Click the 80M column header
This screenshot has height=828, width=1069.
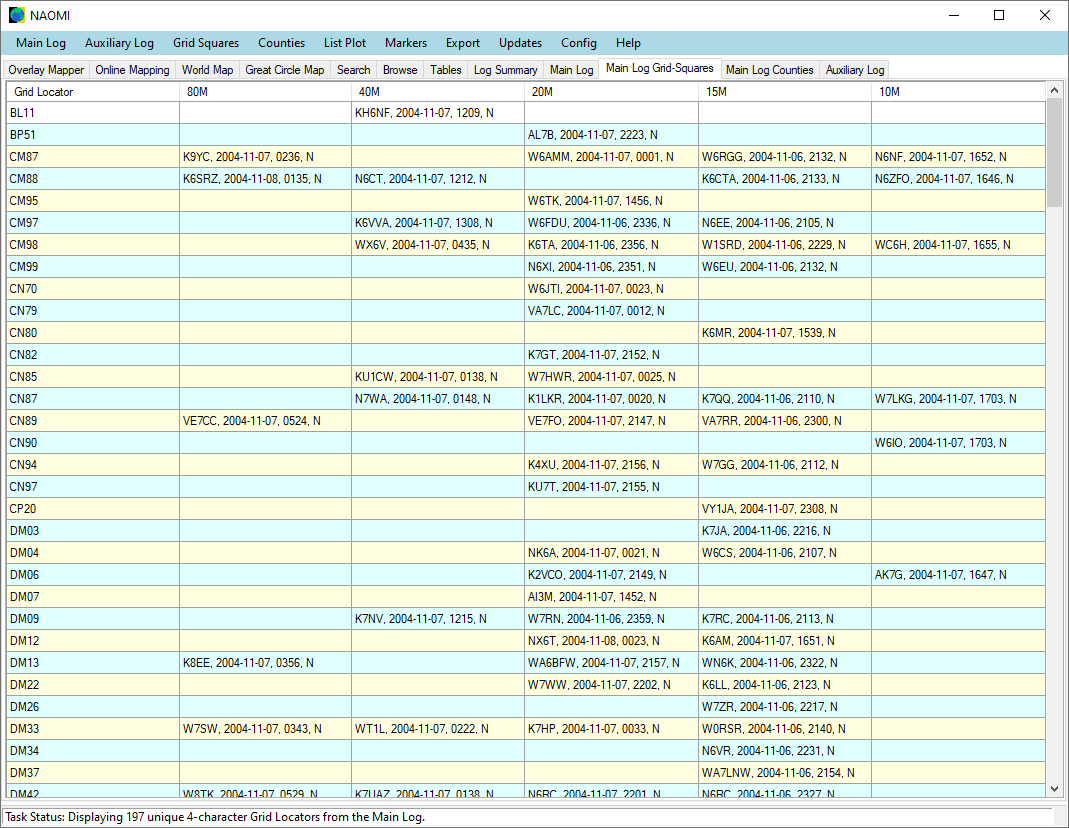click(x=266, y=92)
